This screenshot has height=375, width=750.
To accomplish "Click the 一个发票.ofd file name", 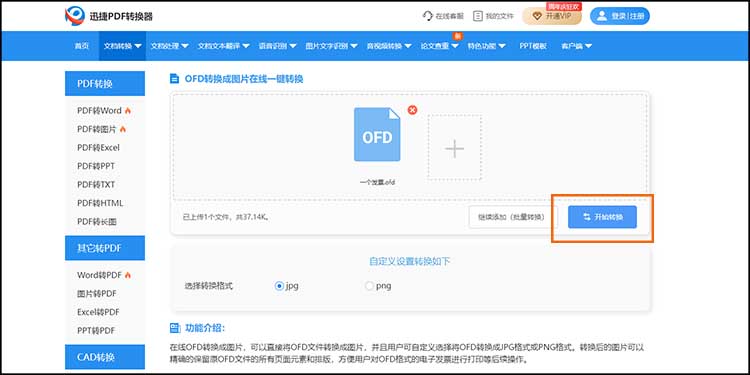I will [378, 182].
